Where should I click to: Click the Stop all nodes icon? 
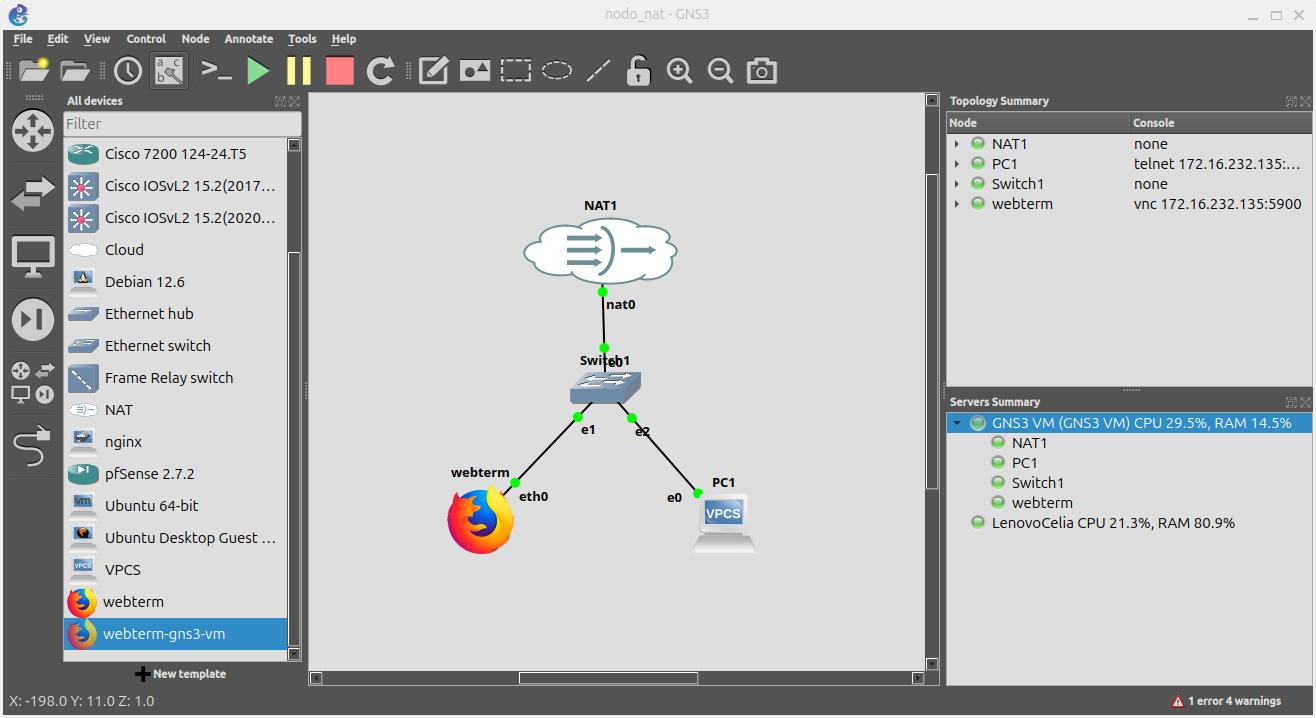coord(339,70)
